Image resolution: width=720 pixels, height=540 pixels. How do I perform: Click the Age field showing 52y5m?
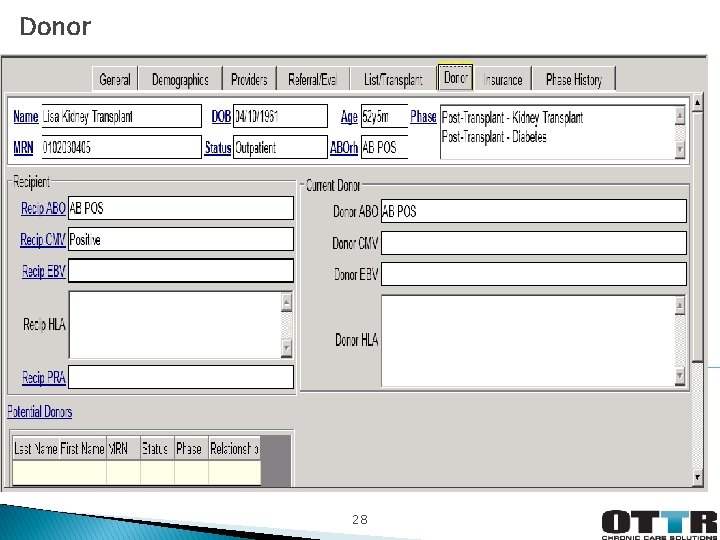(x=384, y=116)
